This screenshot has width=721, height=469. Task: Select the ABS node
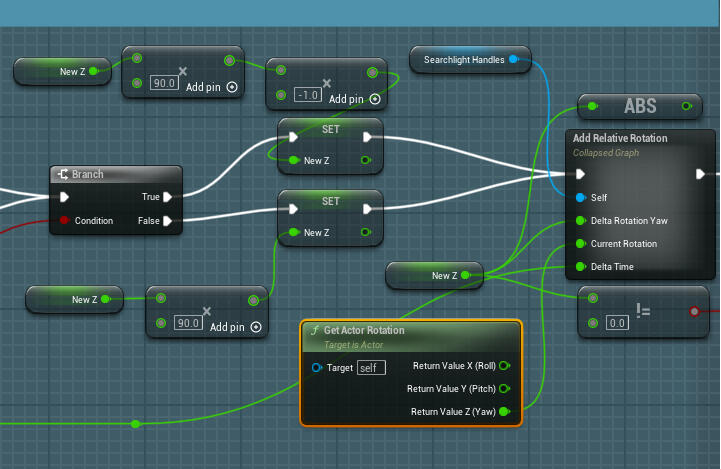[x=640, y=106]
